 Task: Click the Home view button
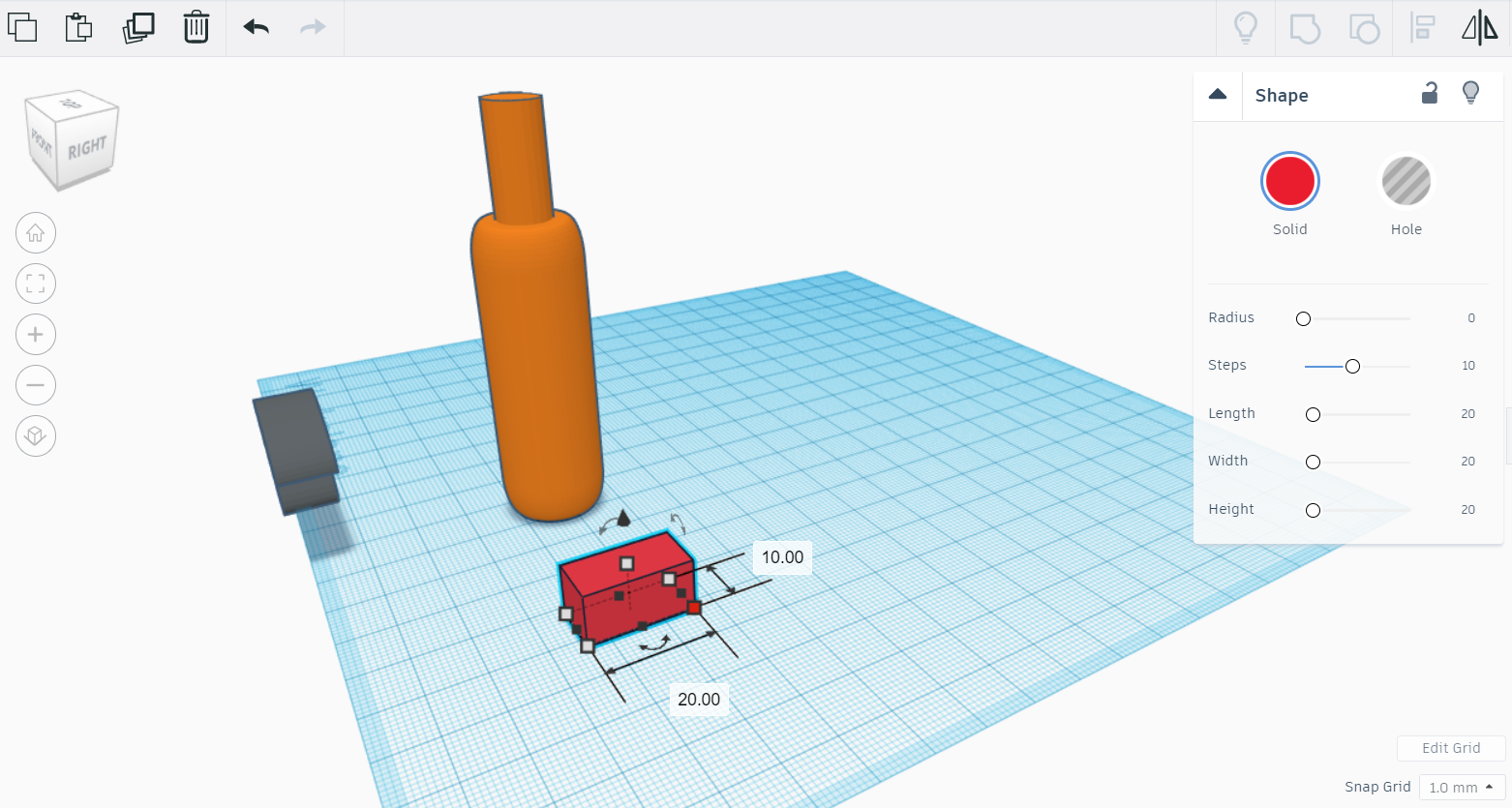coord(36,233)
